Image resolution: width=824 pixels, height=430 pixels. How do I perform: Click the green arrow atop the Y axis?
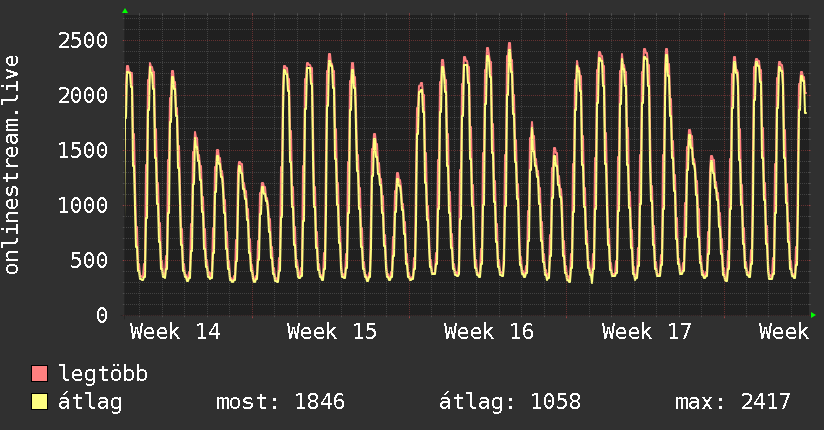coord(125,11)
